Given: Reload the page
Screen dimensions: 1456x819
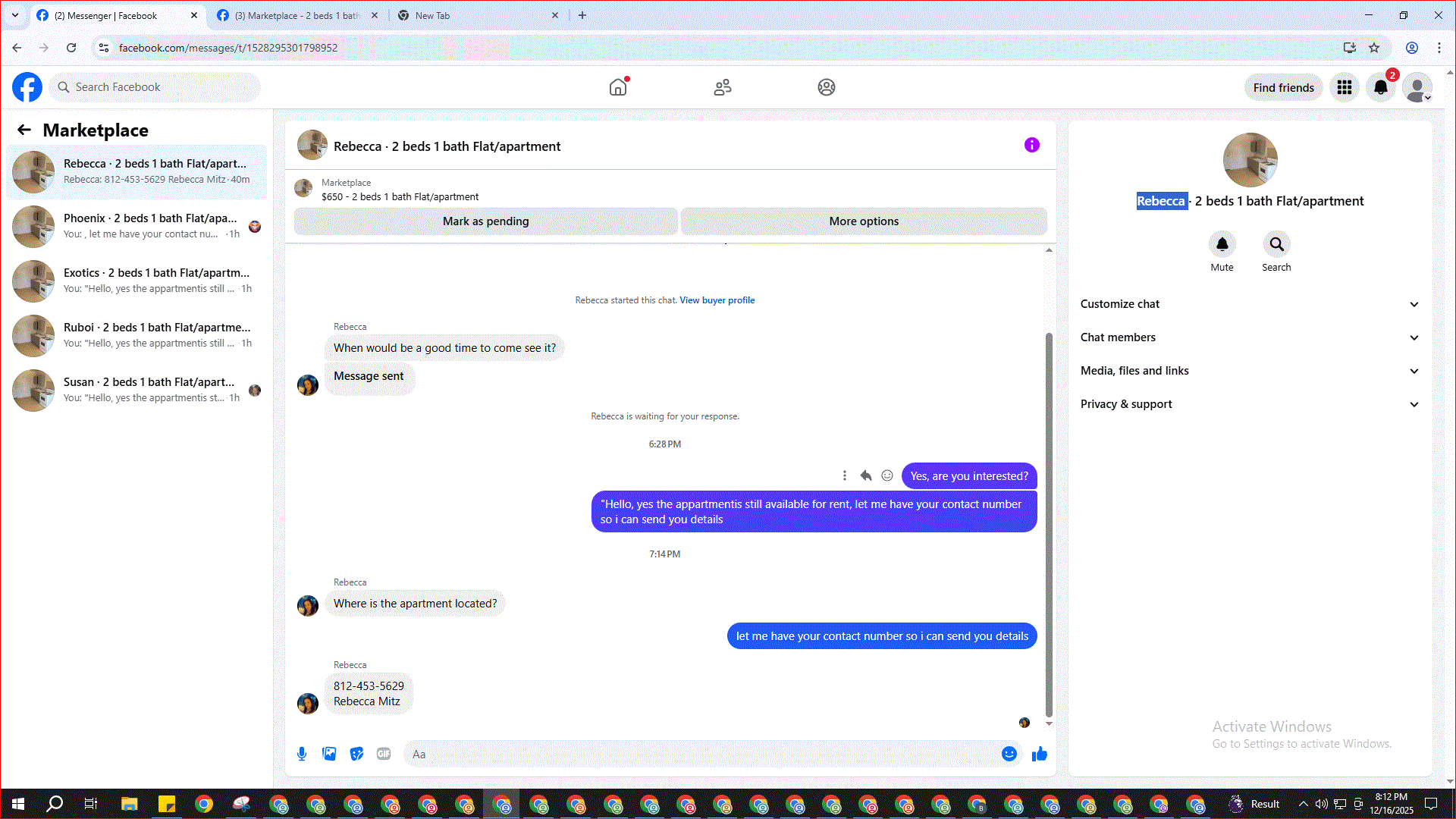Looking at the screenshot, I should 71,48.
